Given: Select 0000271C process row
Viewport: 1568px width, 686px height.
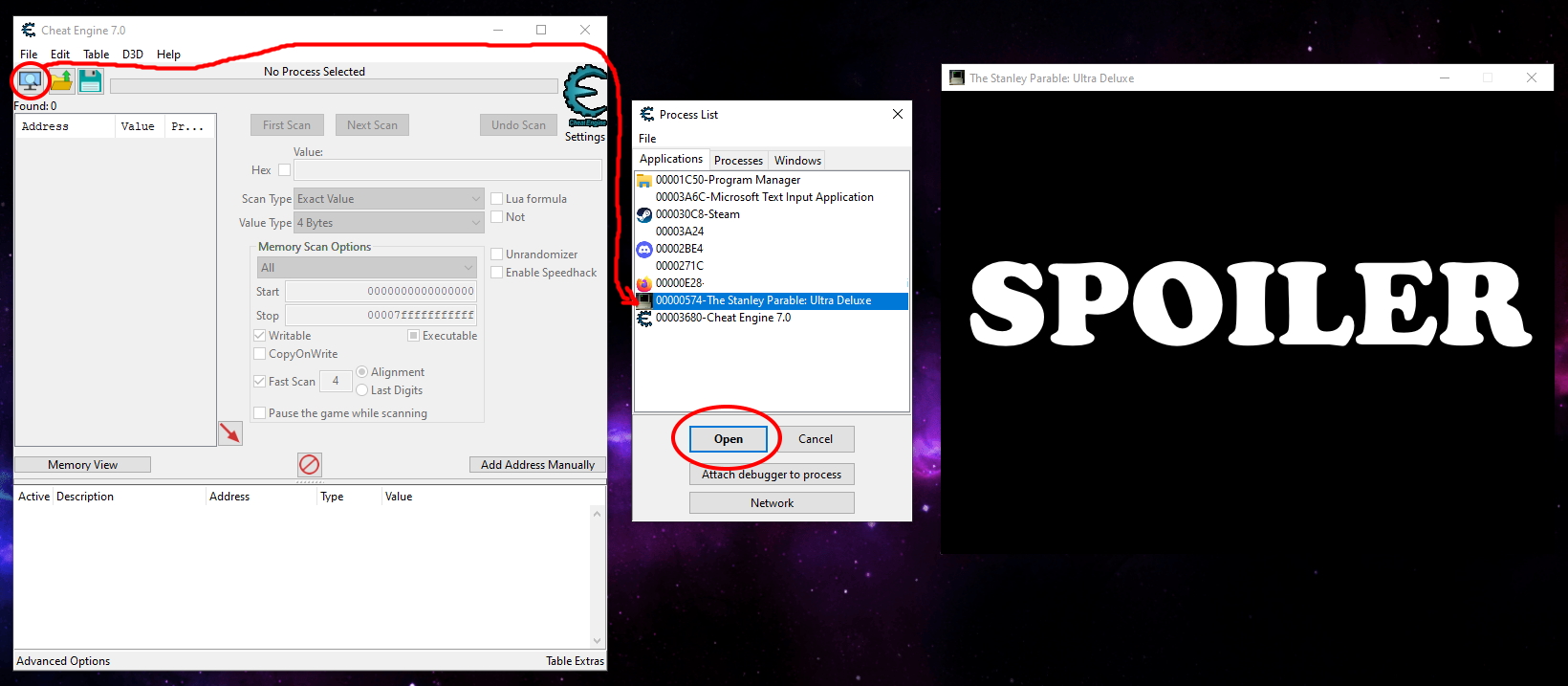Looking at the screenshot, I should click(771, 266).
